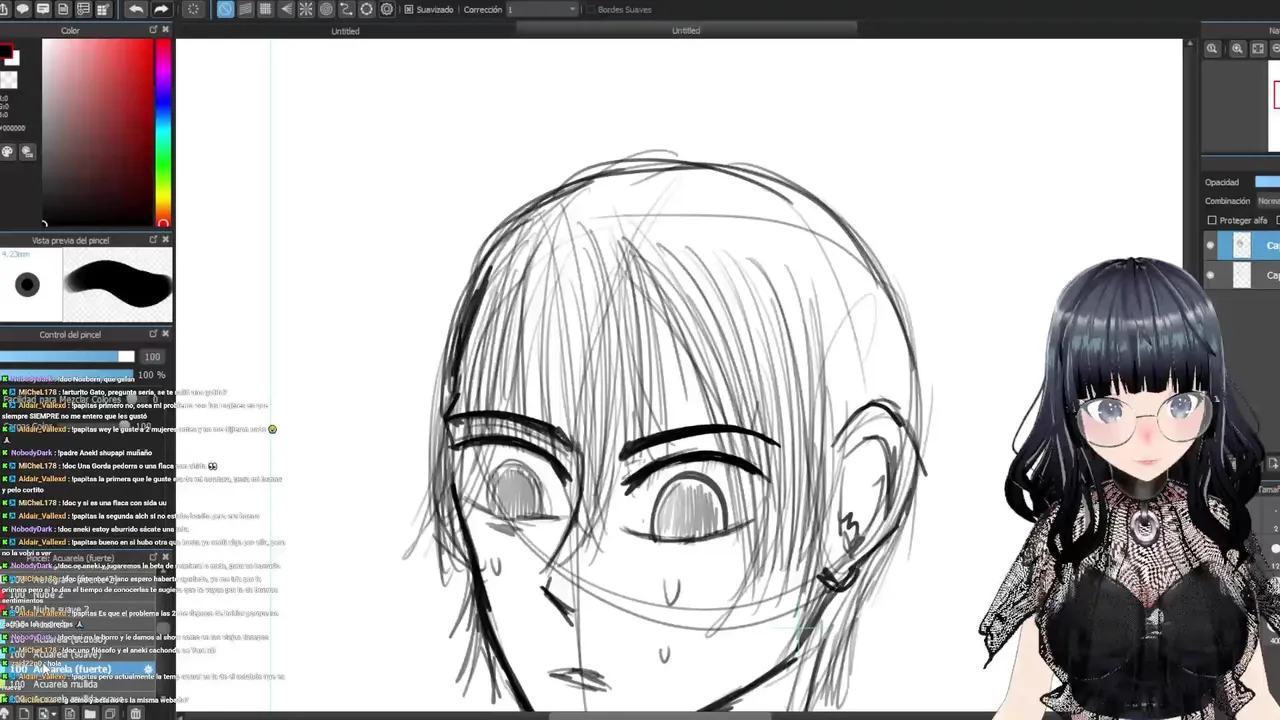1280x720 pixels.
Task: Click the palette icon under color picker
Action: tap(8, 152)
